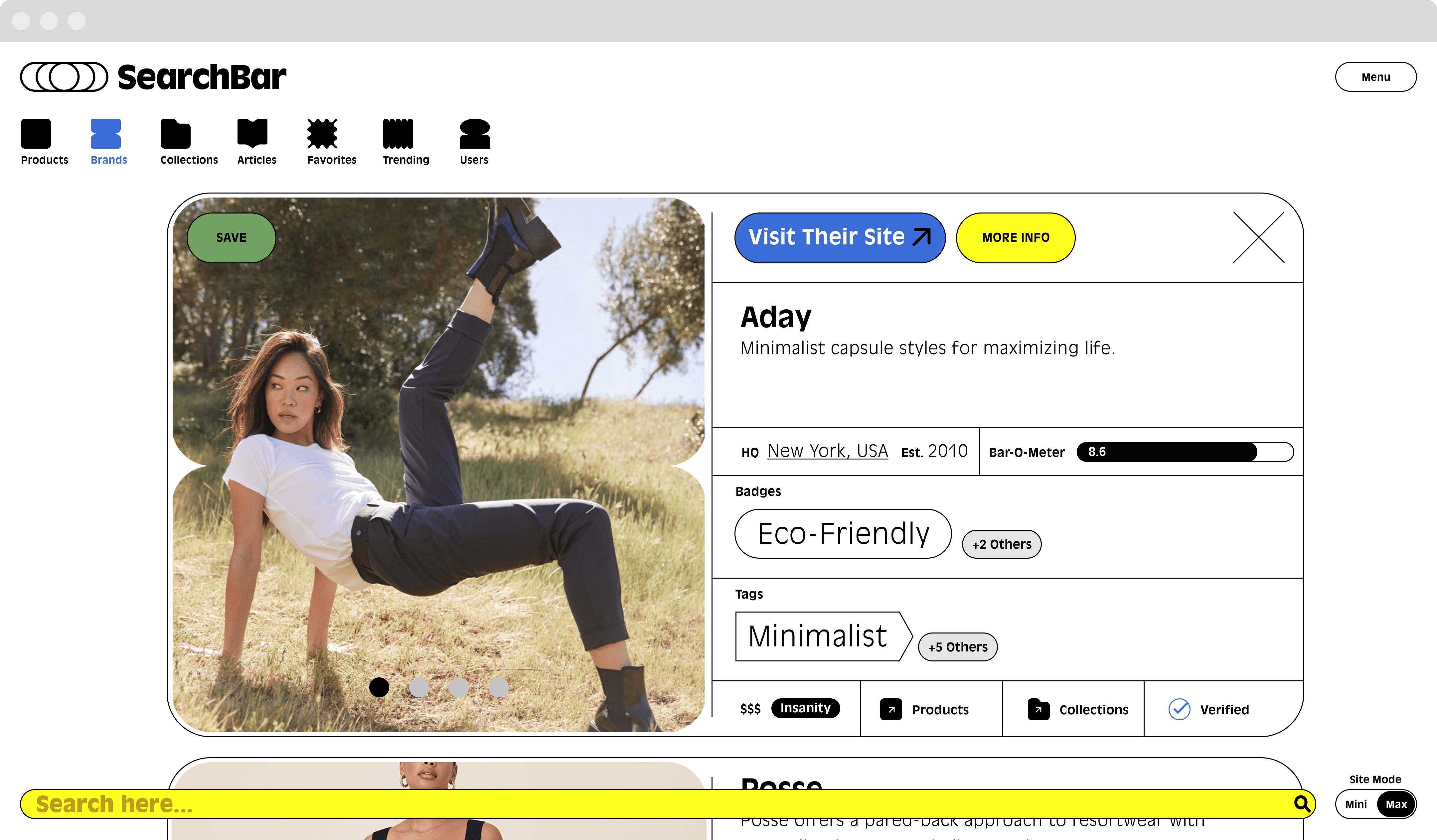1437x840 pixels.
Task: Open the Articles book icon
Action: click(x=252, y=133)
